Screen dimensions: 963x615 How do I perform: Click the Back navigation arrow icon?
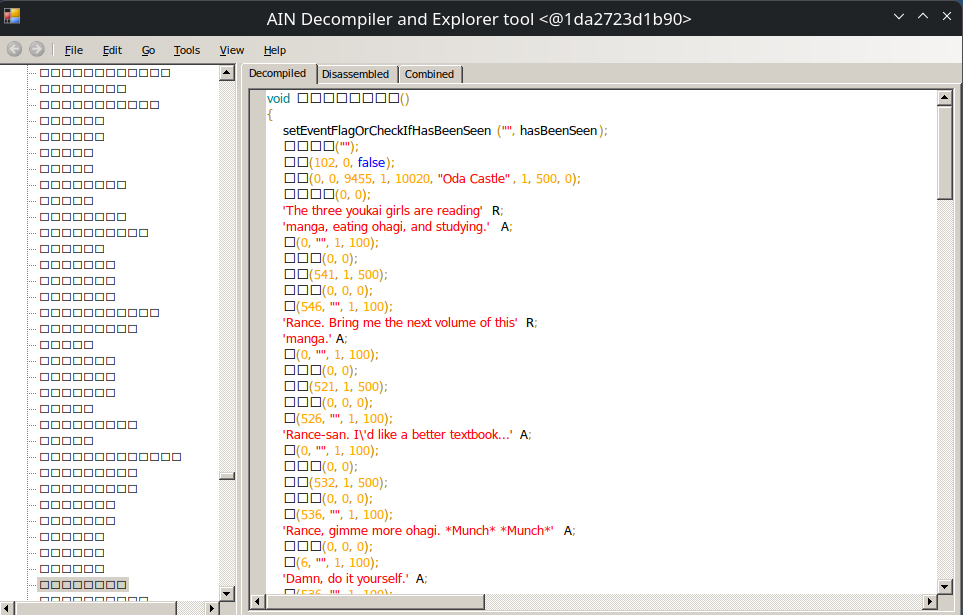[x=15, y=49]
